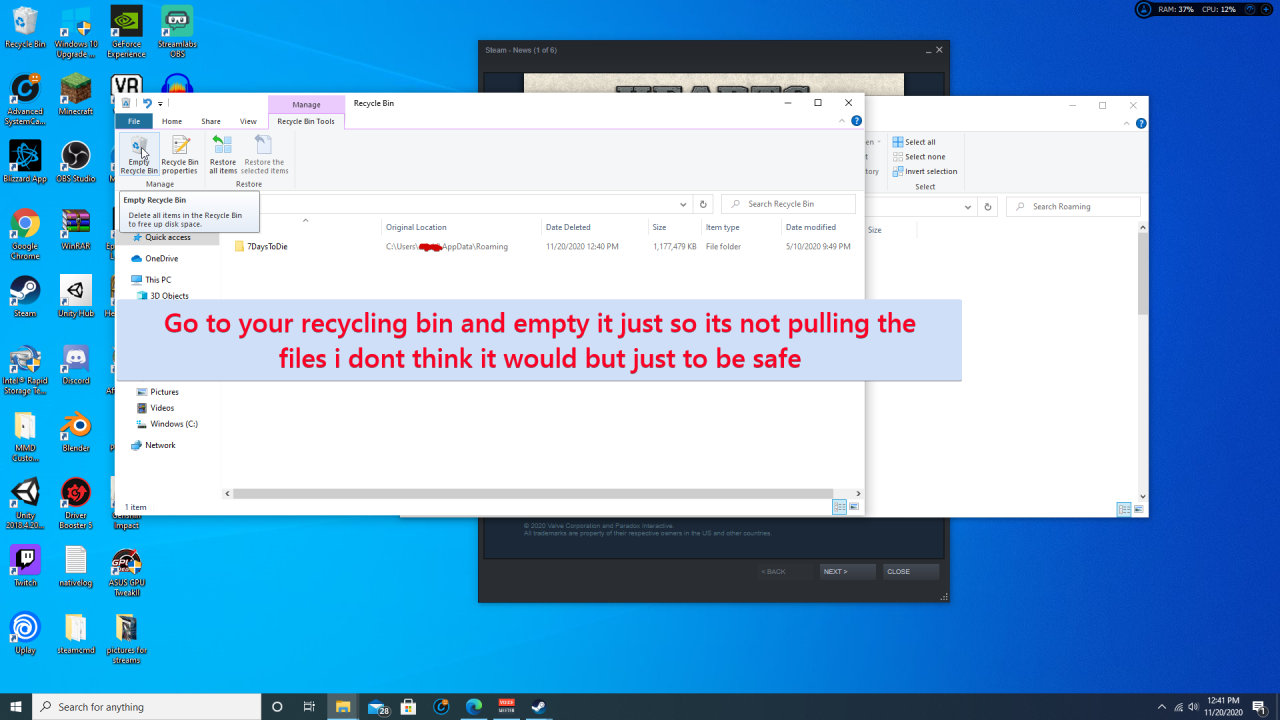Switch Recycle Bin to details view
The height and width of the screenshot is (720, 1280).
tap(839, 507)
